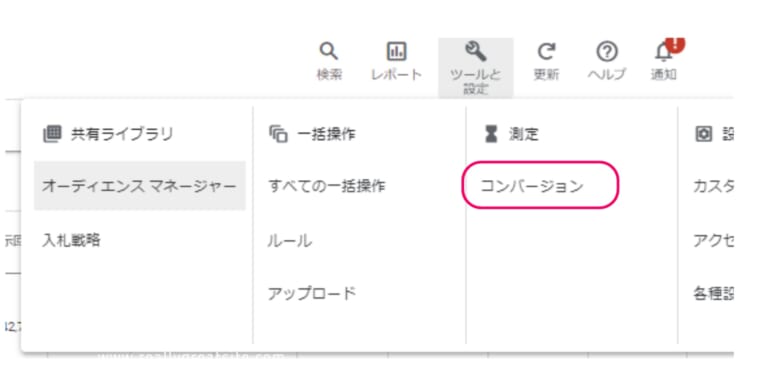Open the 通知 bell notifications icon
Screen dimensions: 768x384
pyautogui.click(x=664, y=51)
